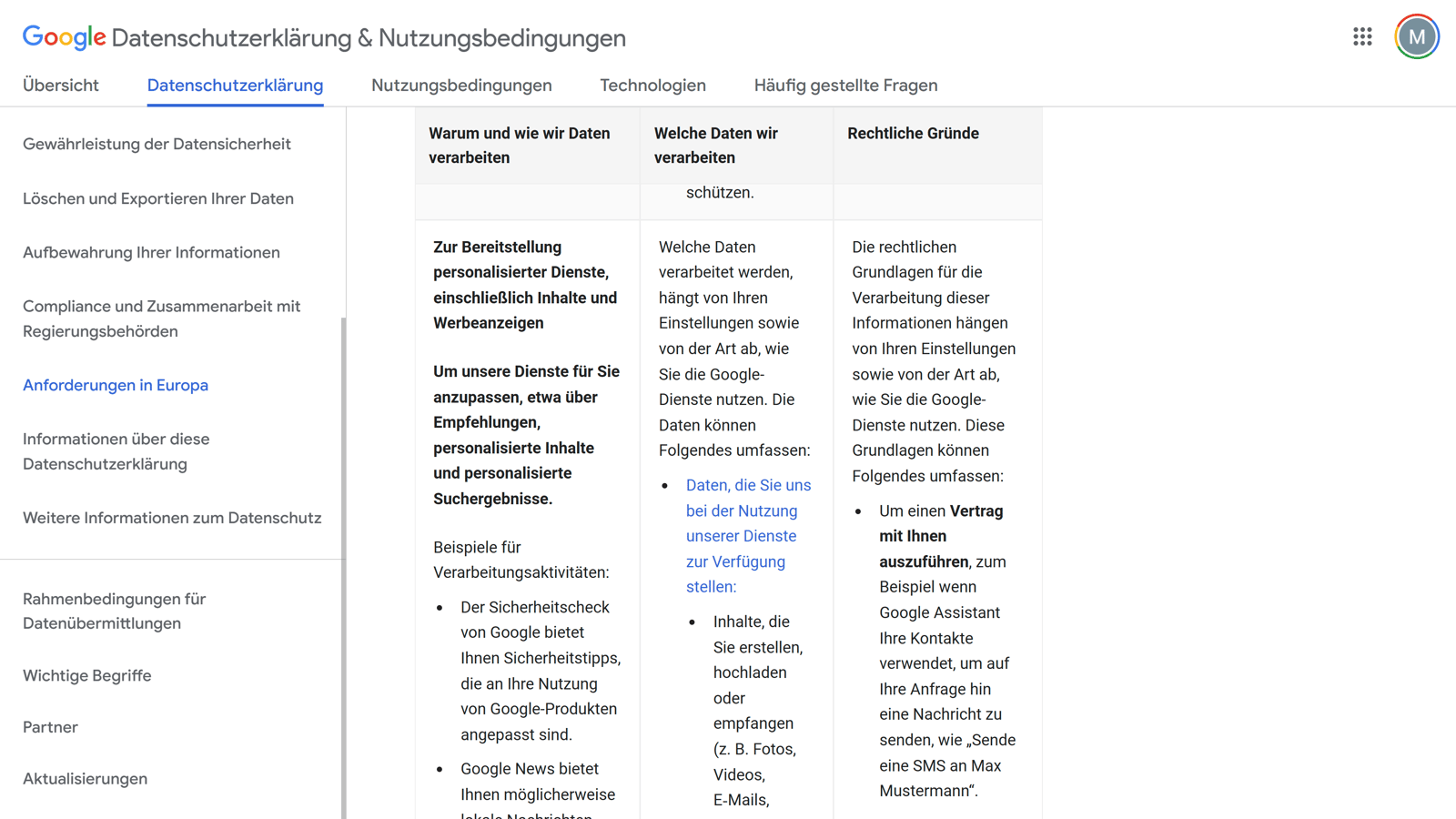Open Informationen über diese Datenschutzerklärung
The width and height of the screenshot is (1456, 819).
point(116,451)
